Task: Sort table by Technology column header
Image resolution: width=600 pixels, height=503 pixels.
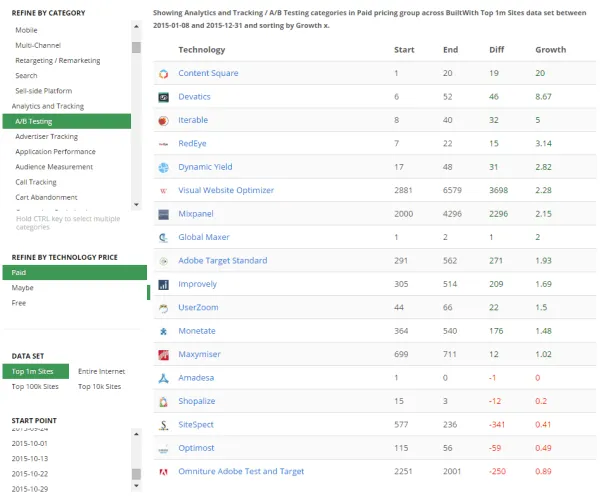Action: (x=201, y=49)
